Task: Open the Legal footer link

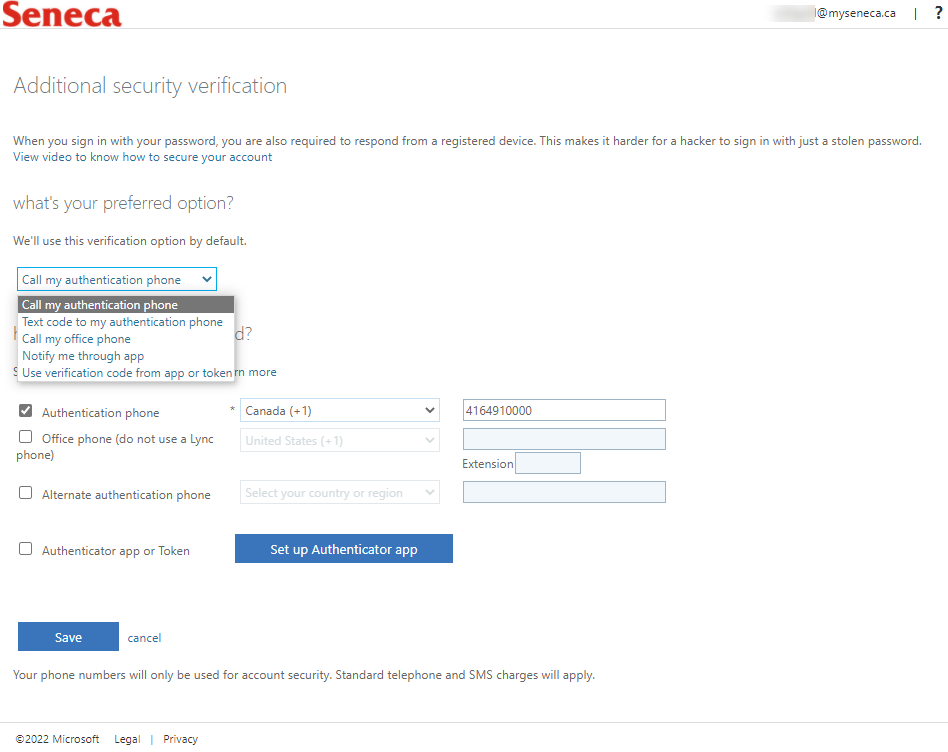Action: pyautogui.click(x=127, y=739)
